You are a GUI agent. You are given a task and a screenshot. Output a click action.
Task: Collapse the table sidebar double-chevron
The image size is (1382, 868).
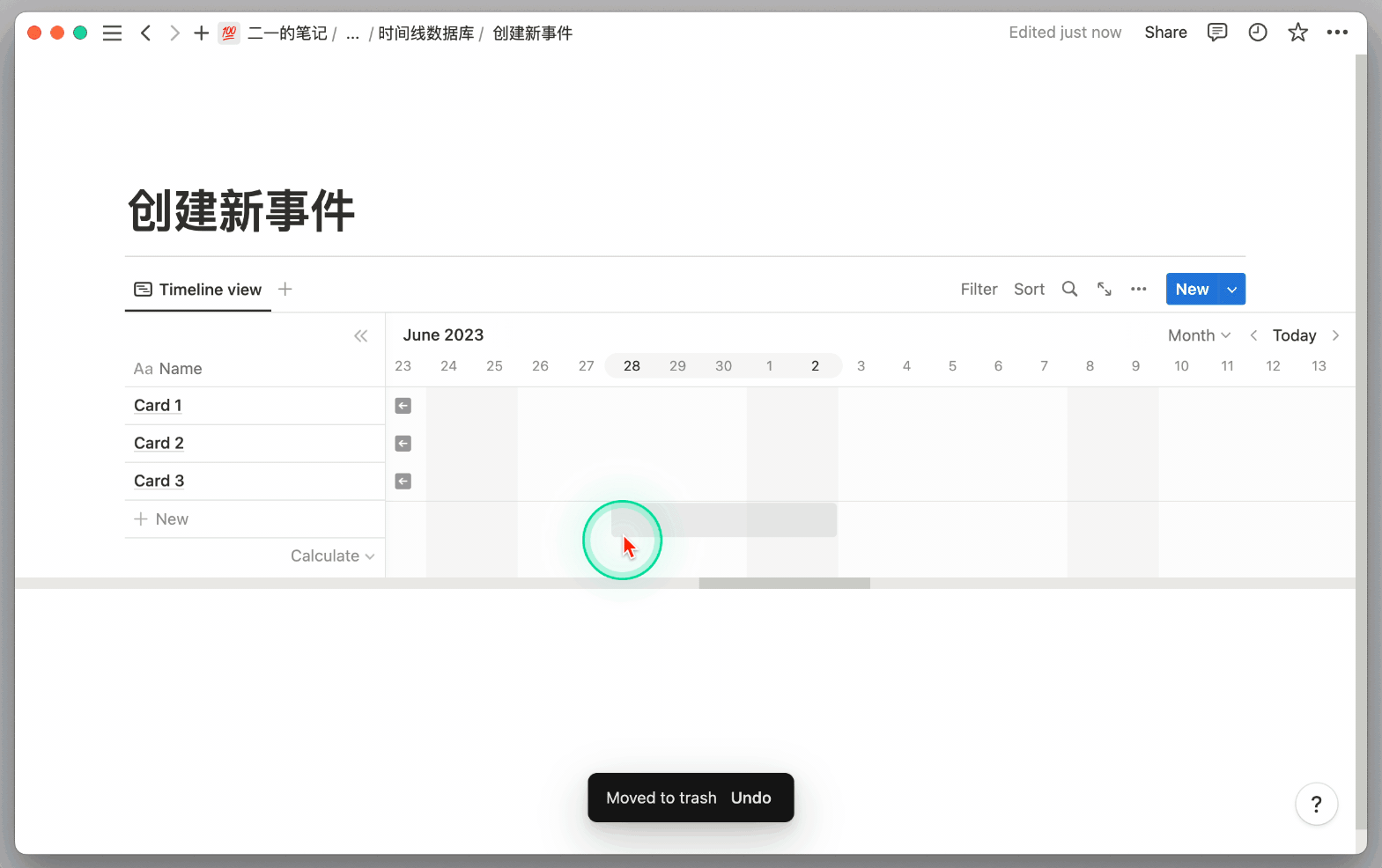click(361, 336)
